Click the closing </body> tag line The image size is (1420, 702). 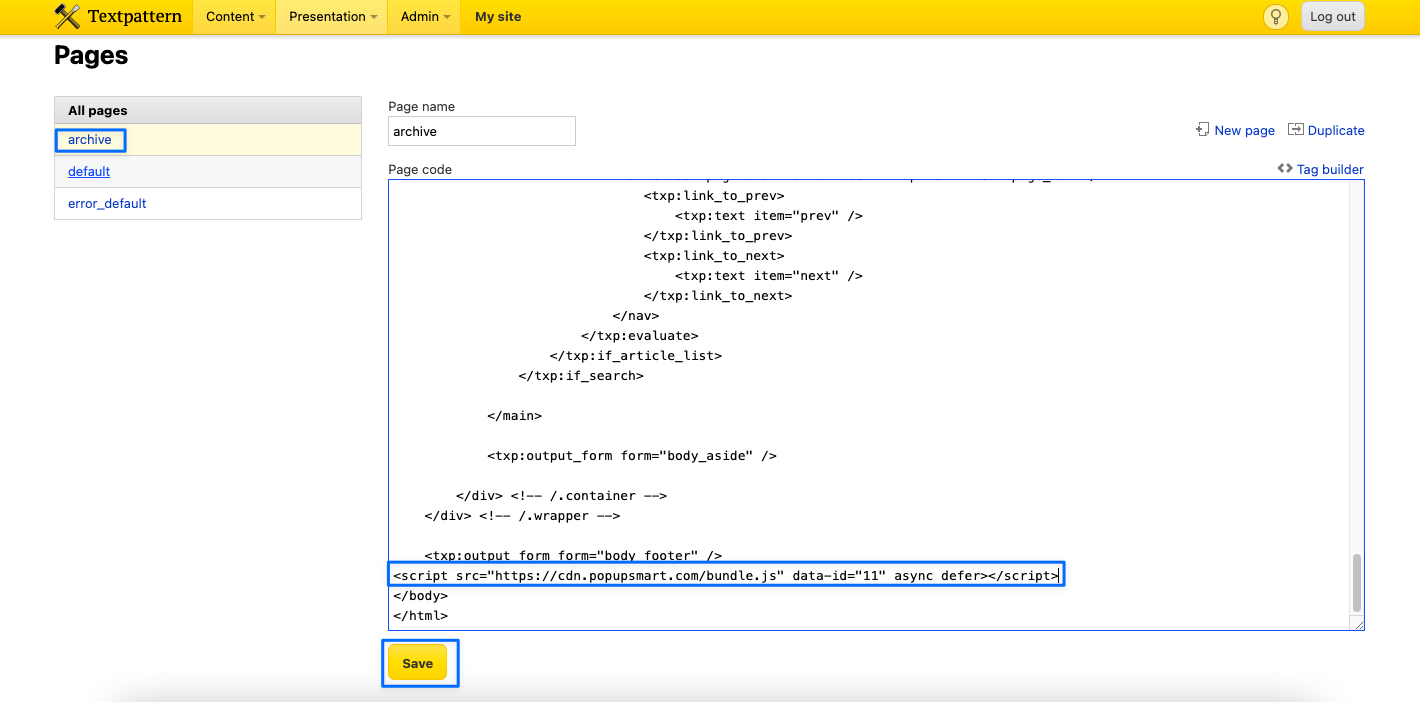coord(420,595)
